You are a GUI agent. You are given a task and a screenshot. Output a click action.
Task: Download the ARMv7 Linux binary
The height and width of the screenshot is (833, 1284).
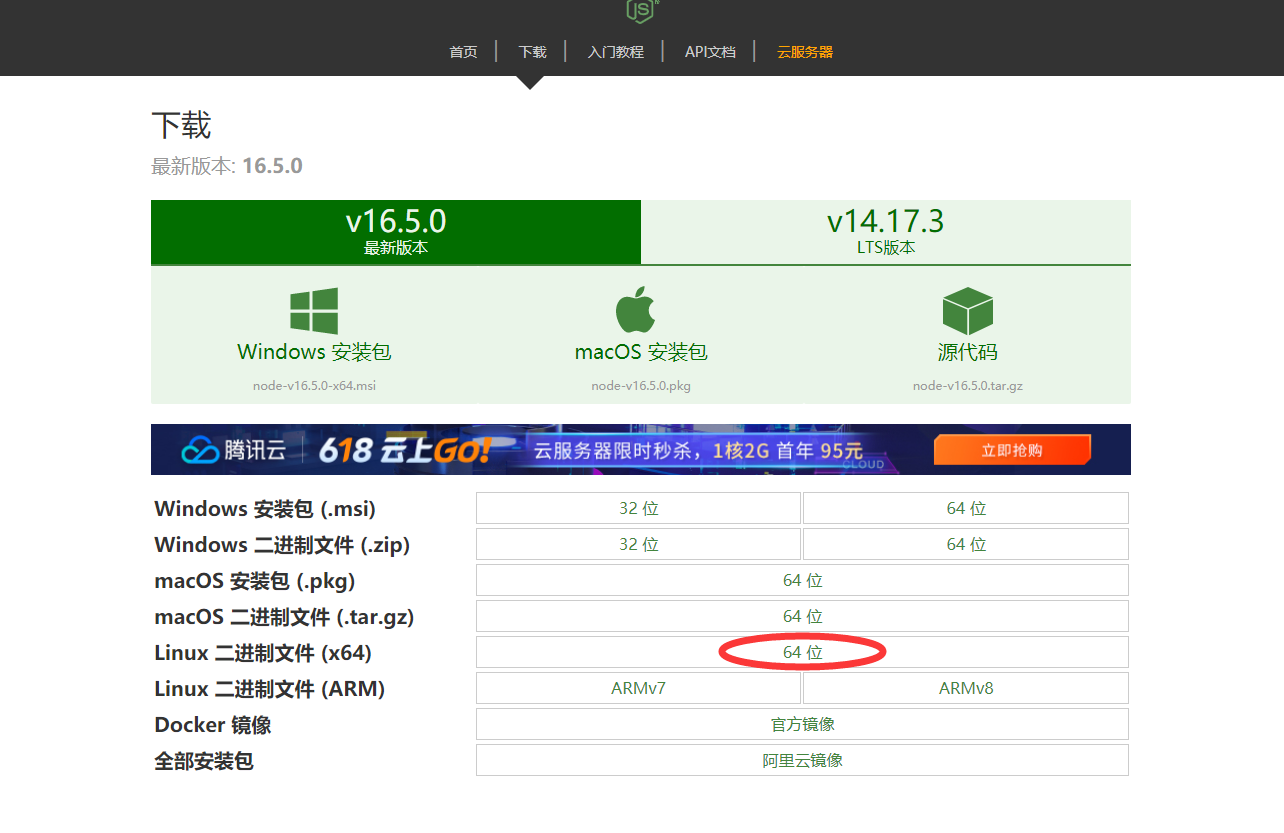pyautogui.click(x=638, y=687)
